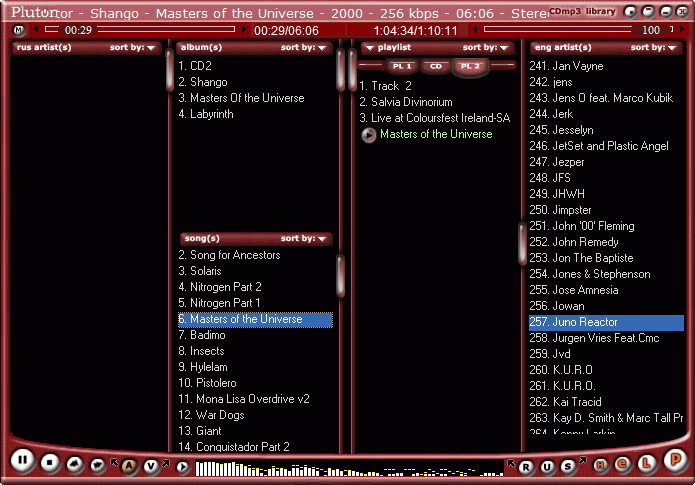Click the large orange P button
The height and width of the screenshot is (485, 695).
coord(675,460)
